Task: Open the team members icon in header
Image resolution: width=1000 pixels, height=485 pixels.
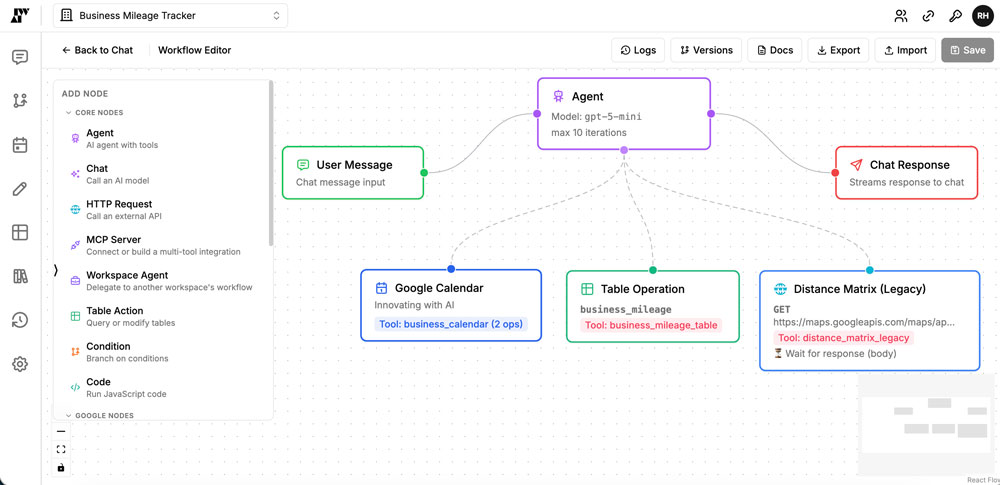Action: (x=901, y=16)
